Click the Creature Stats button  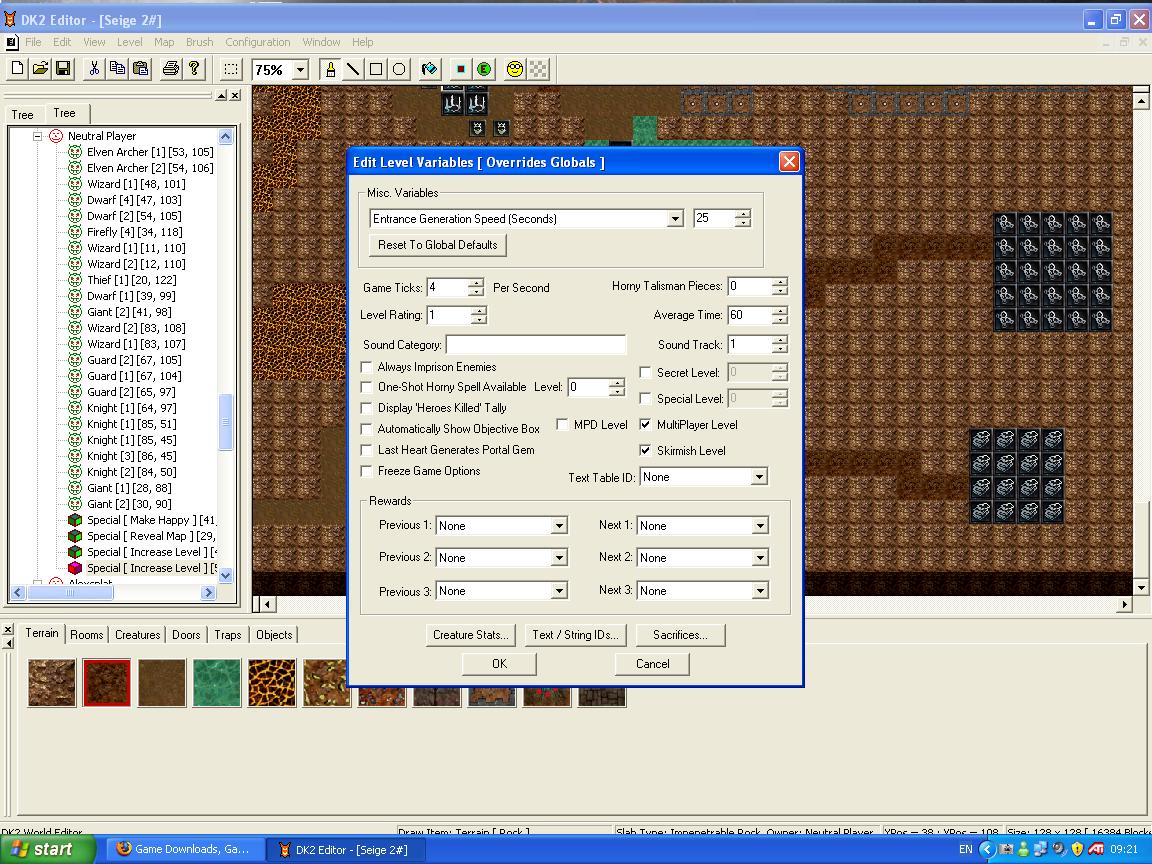point(470,635)
